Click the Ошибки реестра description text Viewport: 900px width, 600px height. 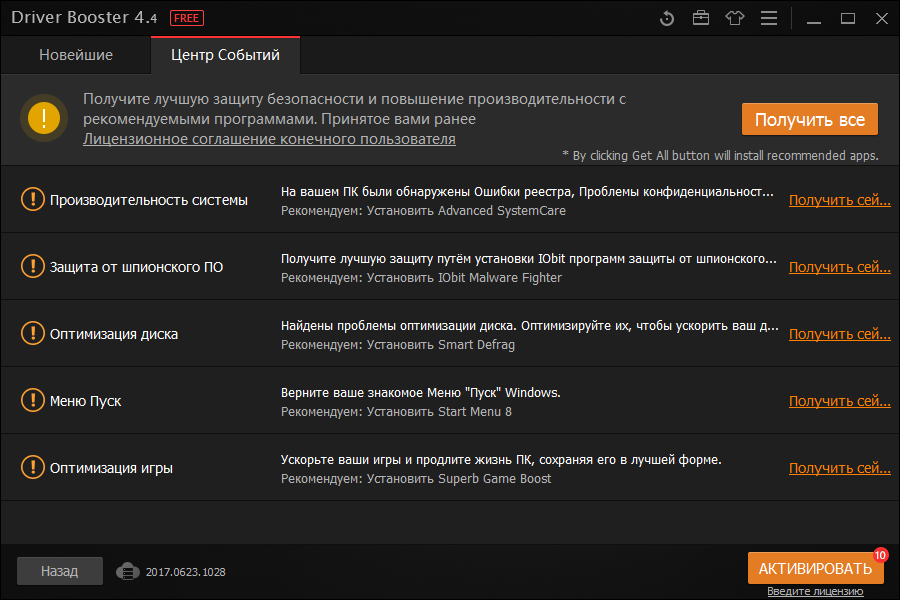pyautogui.click(x=527, y=192)
